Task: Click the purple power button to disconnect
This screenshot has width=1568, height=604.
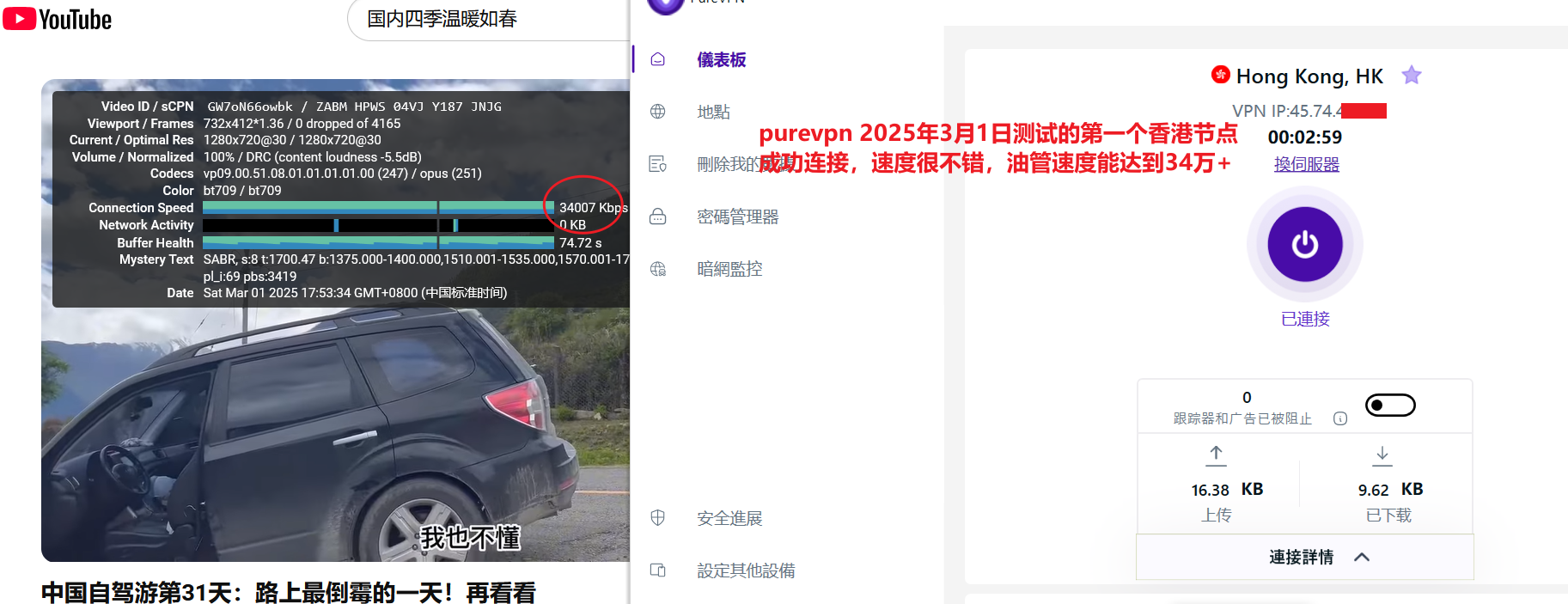Action: (x=1305, y=244)
